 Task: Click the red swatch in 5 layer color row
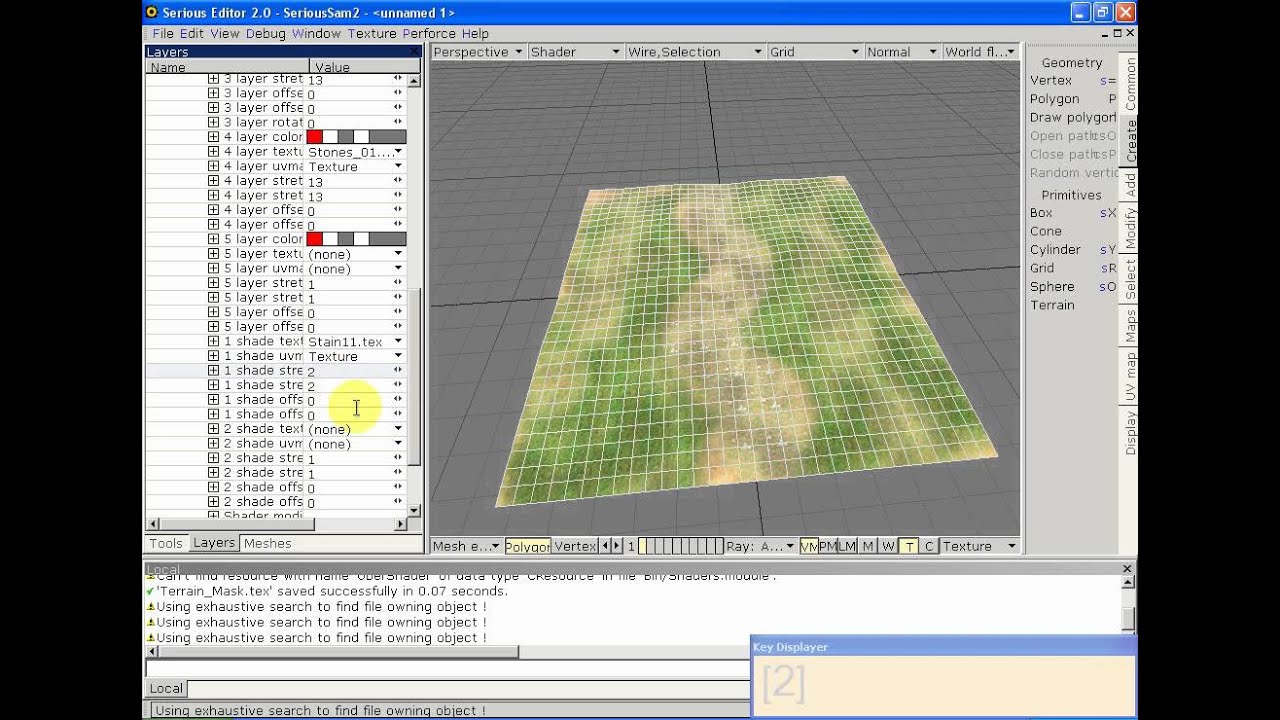point(314,239)
